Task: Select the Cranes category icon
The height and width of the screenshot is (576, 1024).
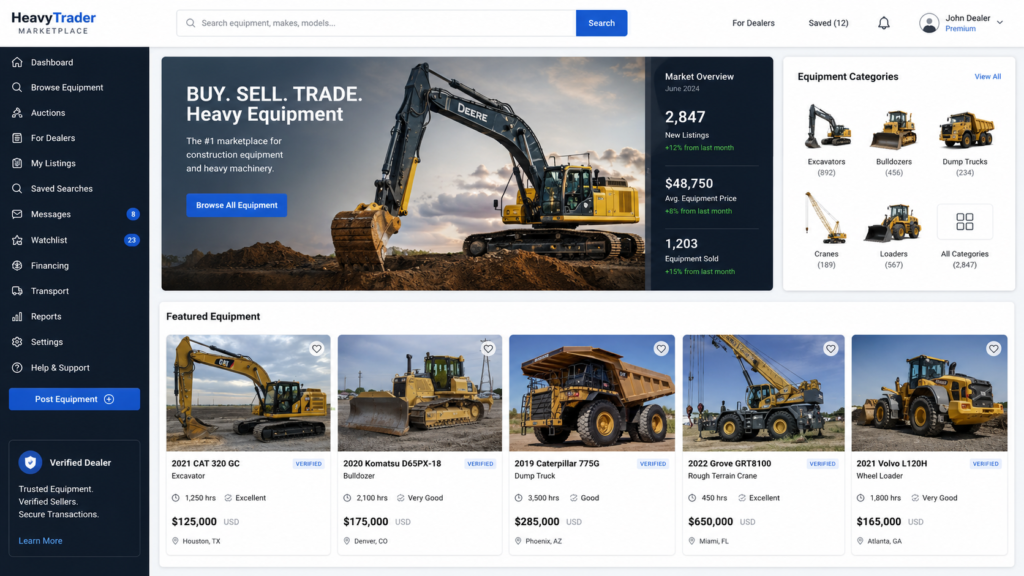Action: (825, 217)
